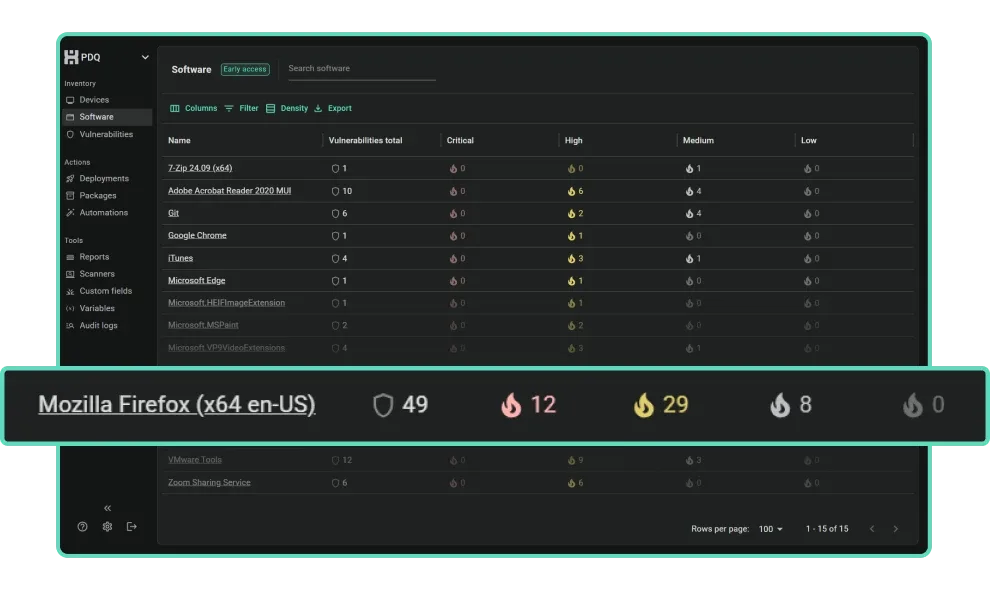This screenshot has width=990, height=590.
Task: Click the PDQ logo icon
Action: [x=71, y=57]
